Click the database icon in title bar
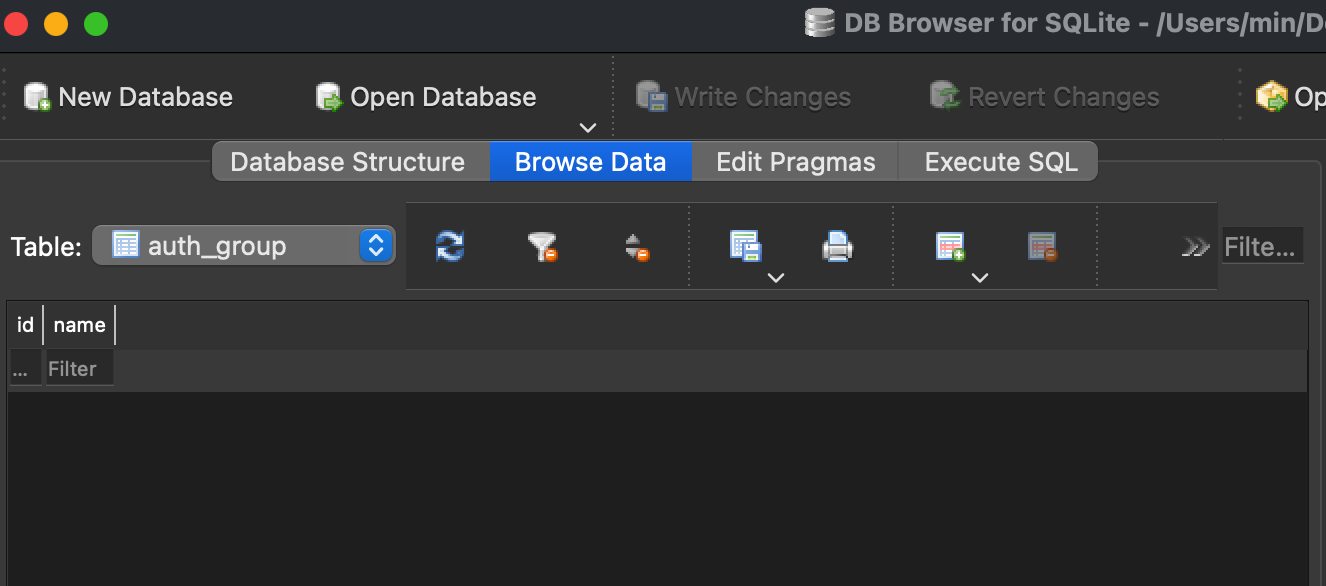1326x586 pixels. [820, 23]
